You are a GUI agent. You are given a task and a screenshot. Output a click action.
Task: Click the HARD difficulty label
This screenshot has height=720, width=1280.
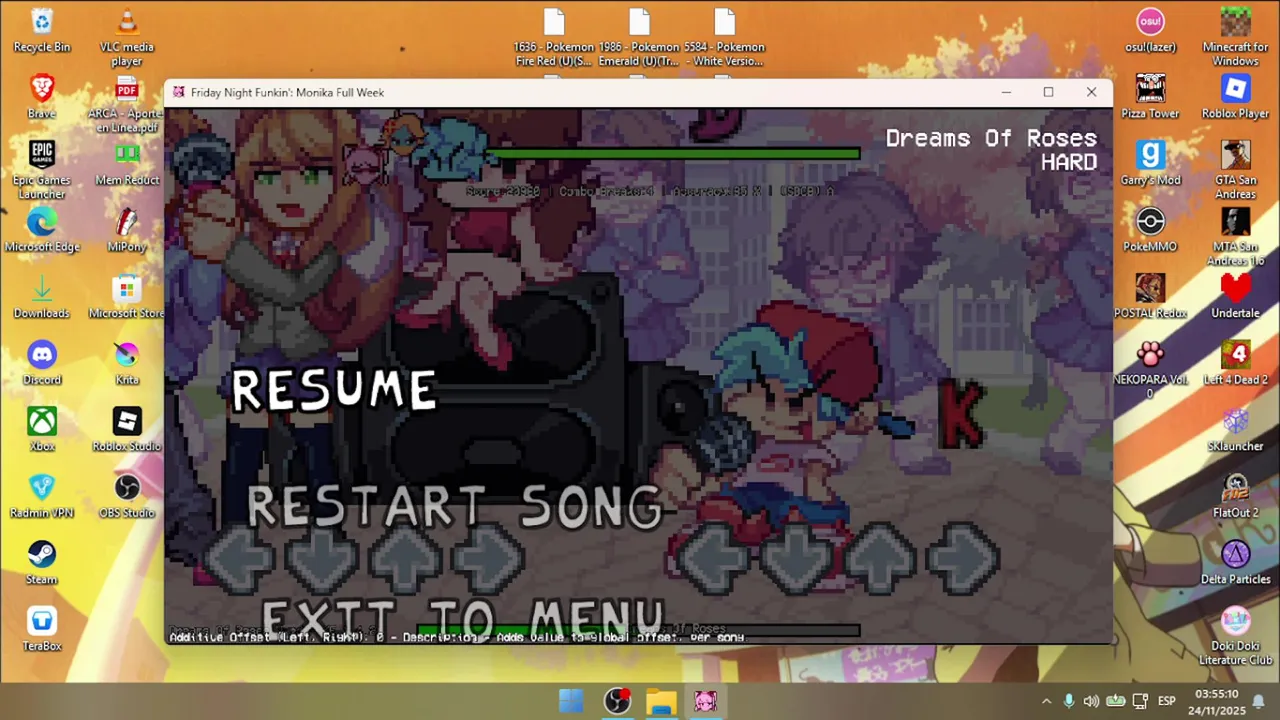point(1069,162)
